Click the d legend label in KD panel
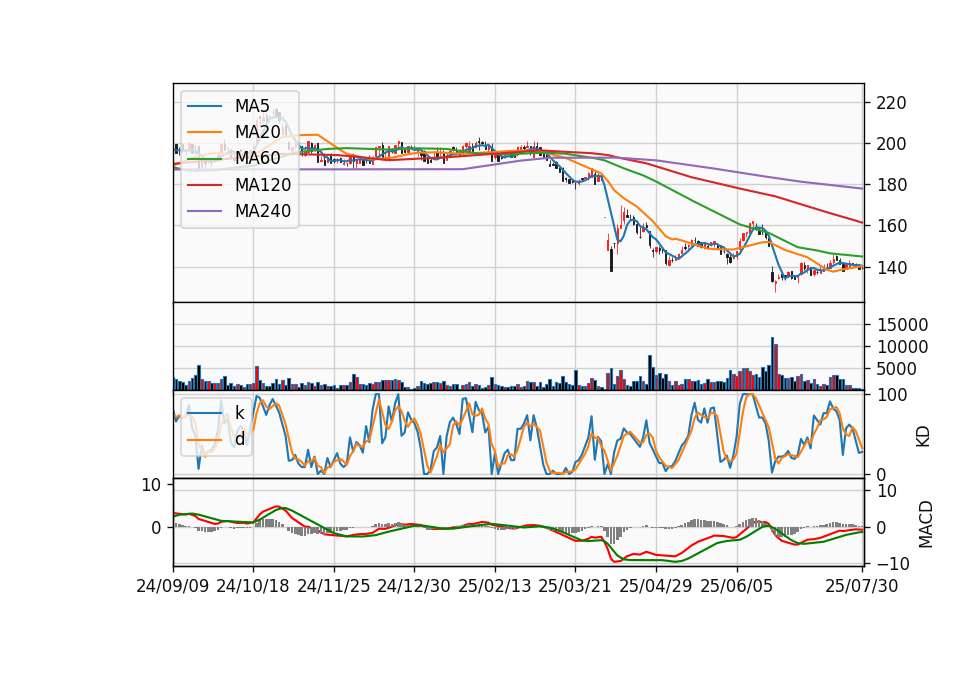This screenshot has height=690, width=960. click(239, 439)
